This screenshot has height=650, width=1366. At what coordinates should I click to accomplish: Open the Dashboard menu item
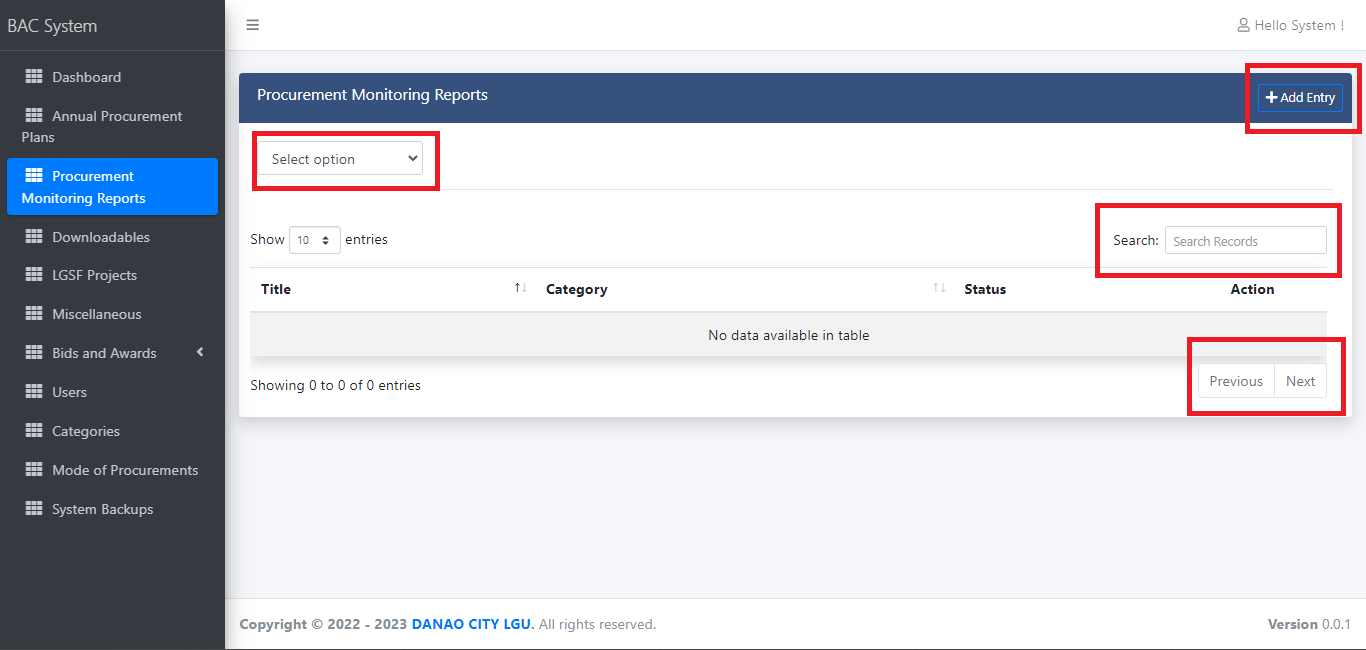pyautogui.click(x=112, y=77)
